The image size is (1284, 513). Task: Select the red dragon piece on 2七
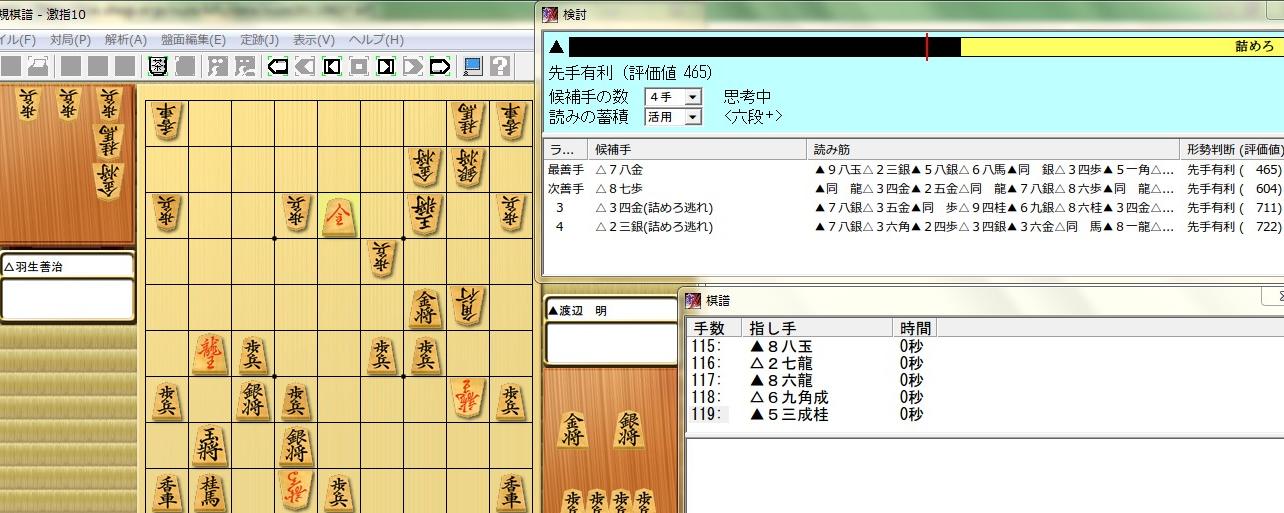467,399
